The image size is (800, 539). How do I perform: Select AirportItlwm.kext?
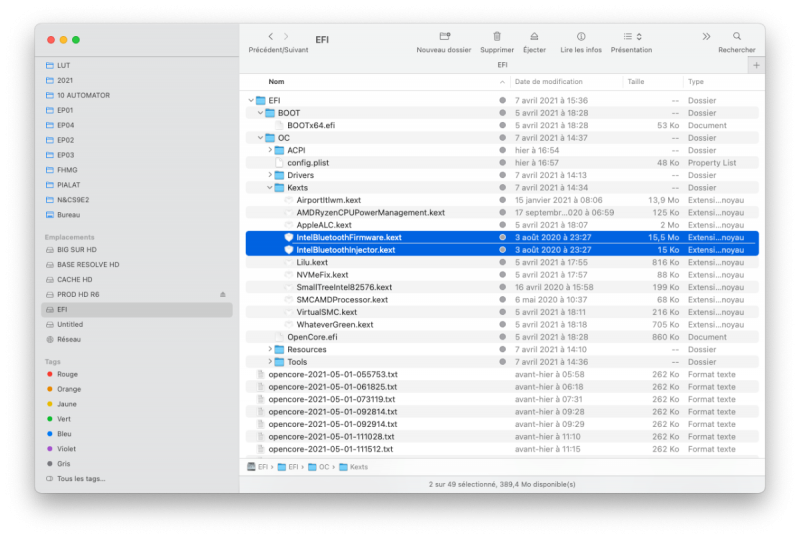[502, 200]
